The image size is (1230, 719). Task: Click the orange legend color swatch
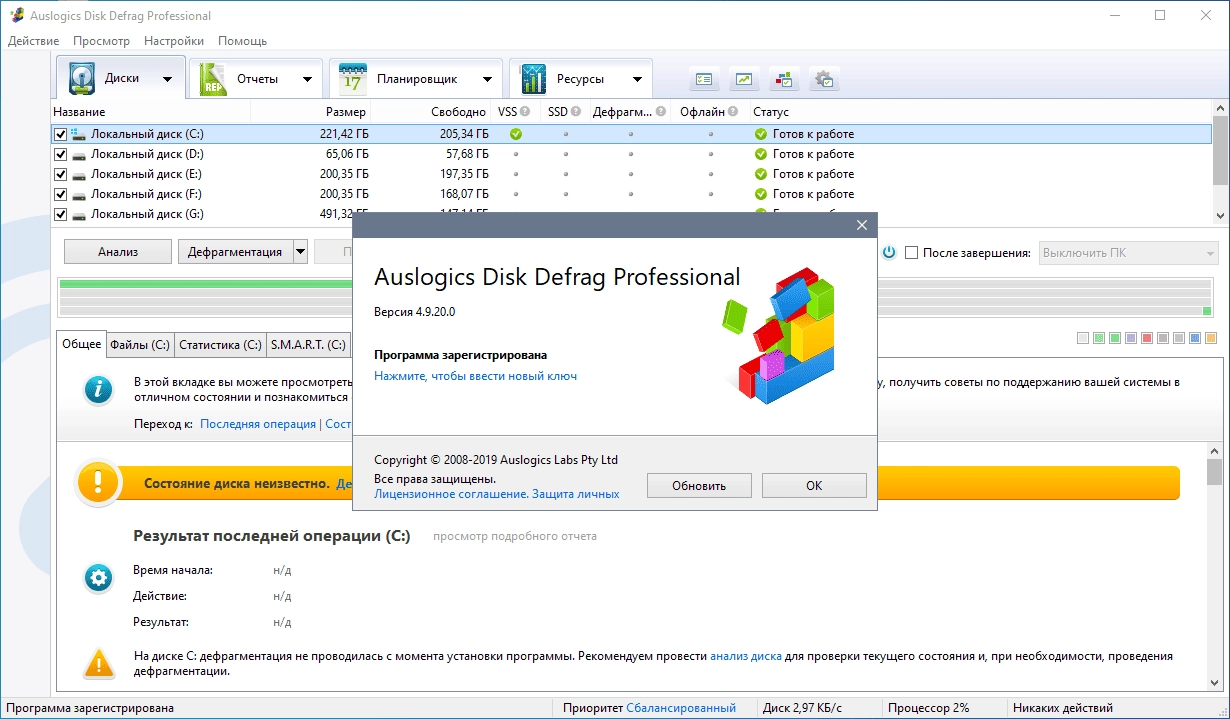click(x=1211, y=339)
